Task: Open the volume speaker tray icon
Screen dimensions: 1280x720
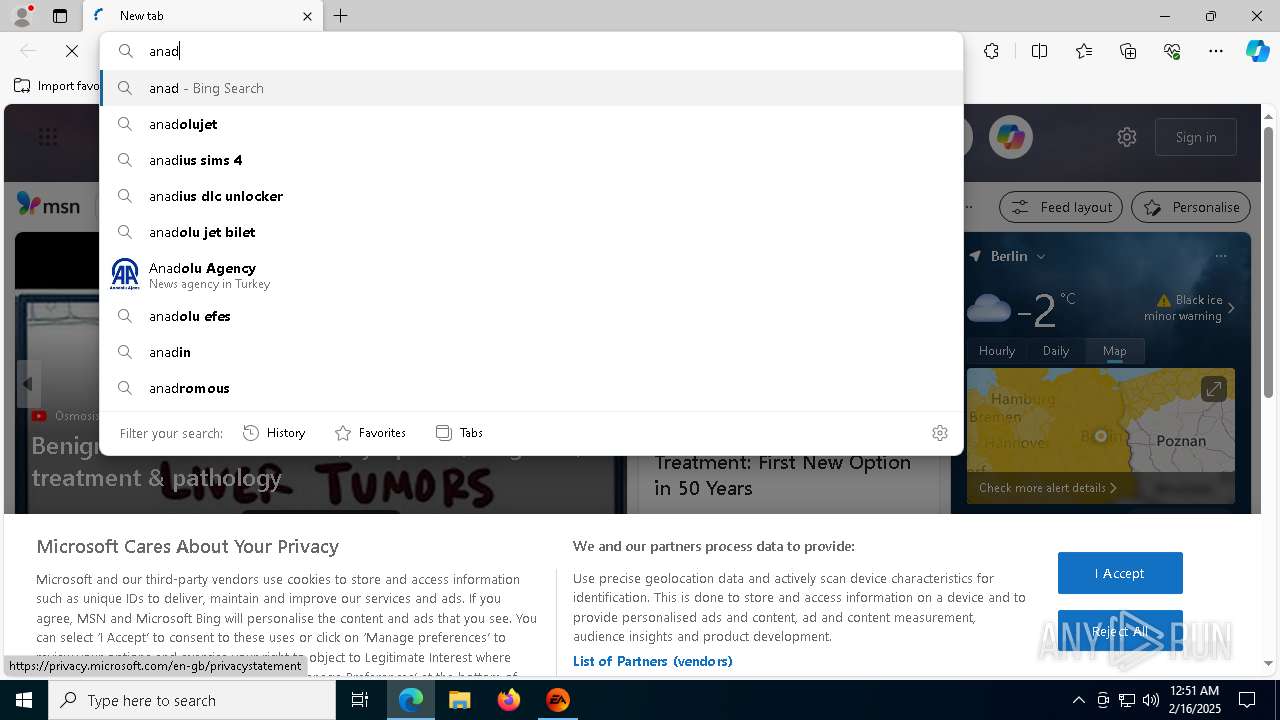Action: pyautogui.click(x=1151, y=700)
